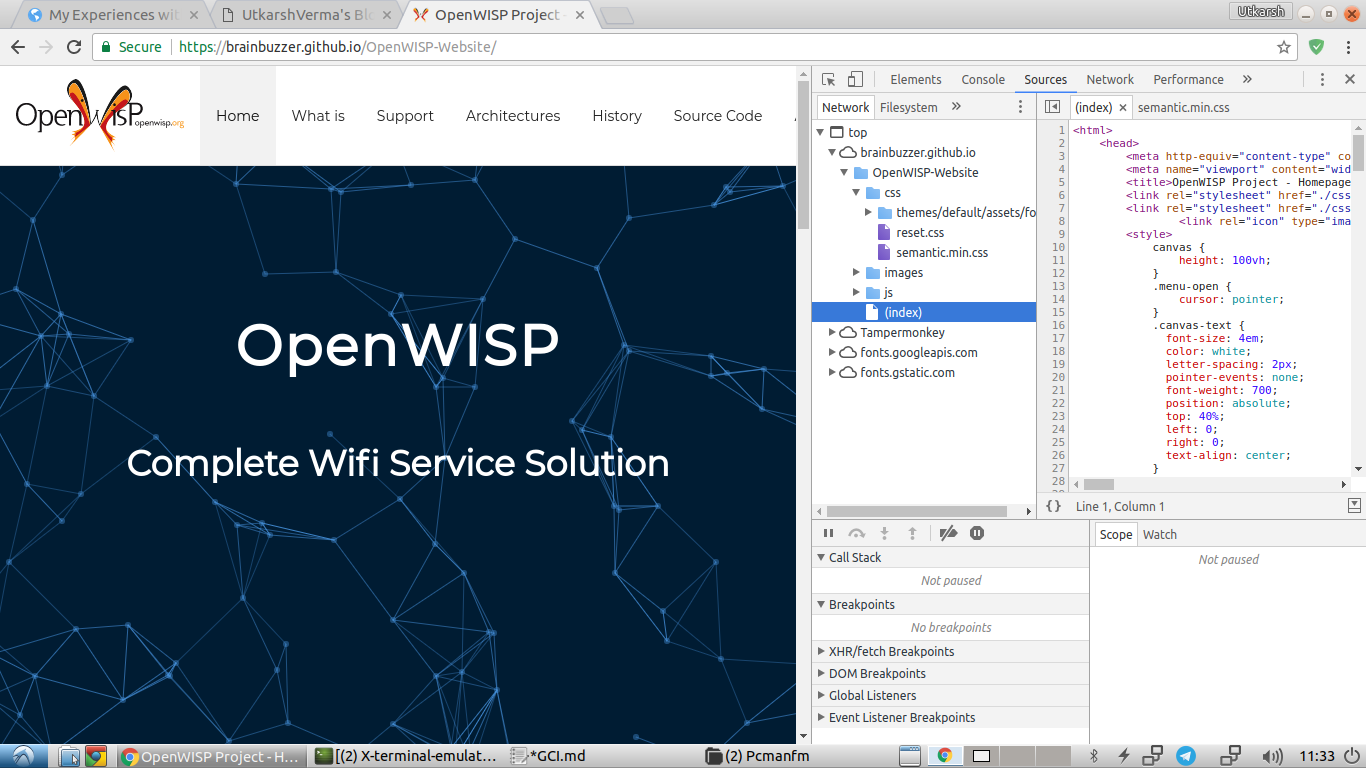Reload the page
The image size is (1366, 768).
pos(74,47)
